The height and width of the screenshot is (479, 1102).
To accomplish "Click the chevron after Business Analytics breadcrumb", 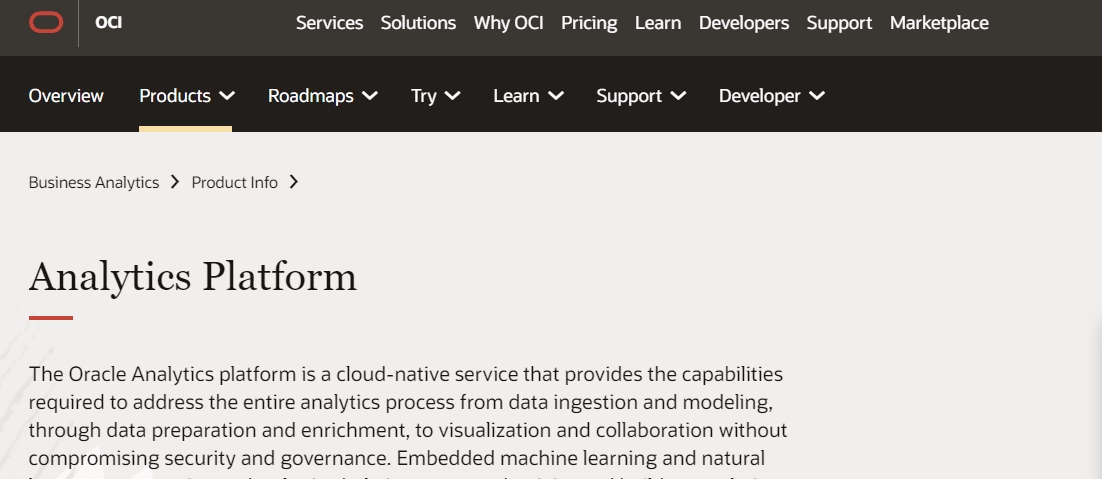I will 175,183.
